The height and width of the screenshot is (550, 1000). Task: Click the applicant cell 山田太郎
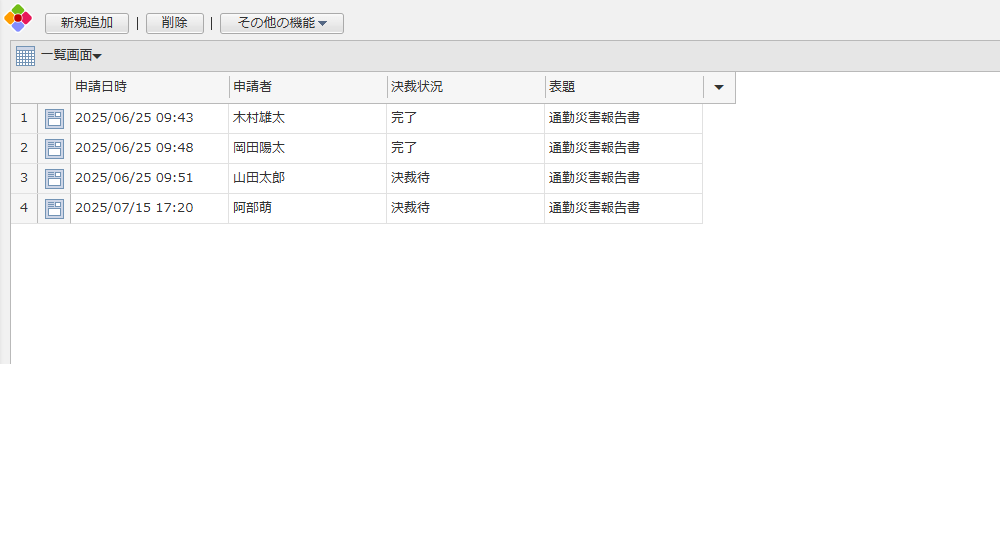coord(259,178)
